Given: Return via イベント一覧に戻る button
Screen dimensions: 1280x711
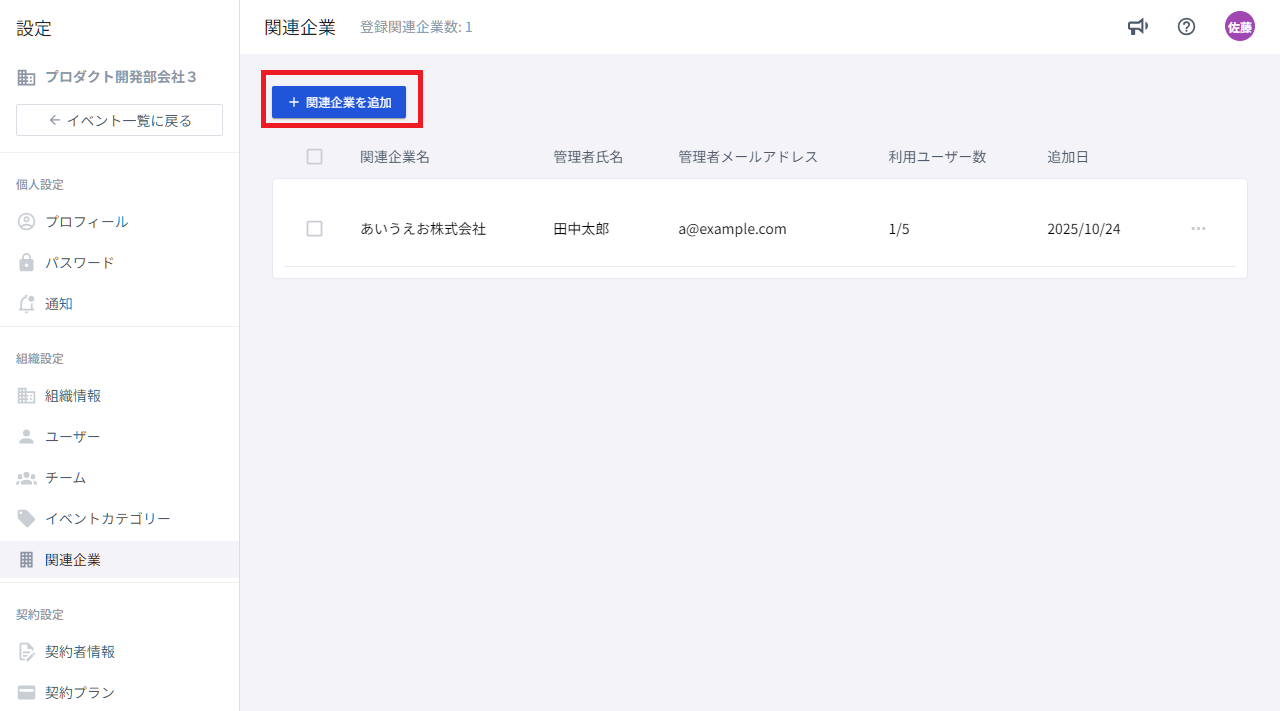Looking at the screenshot, I should [119, 120].
